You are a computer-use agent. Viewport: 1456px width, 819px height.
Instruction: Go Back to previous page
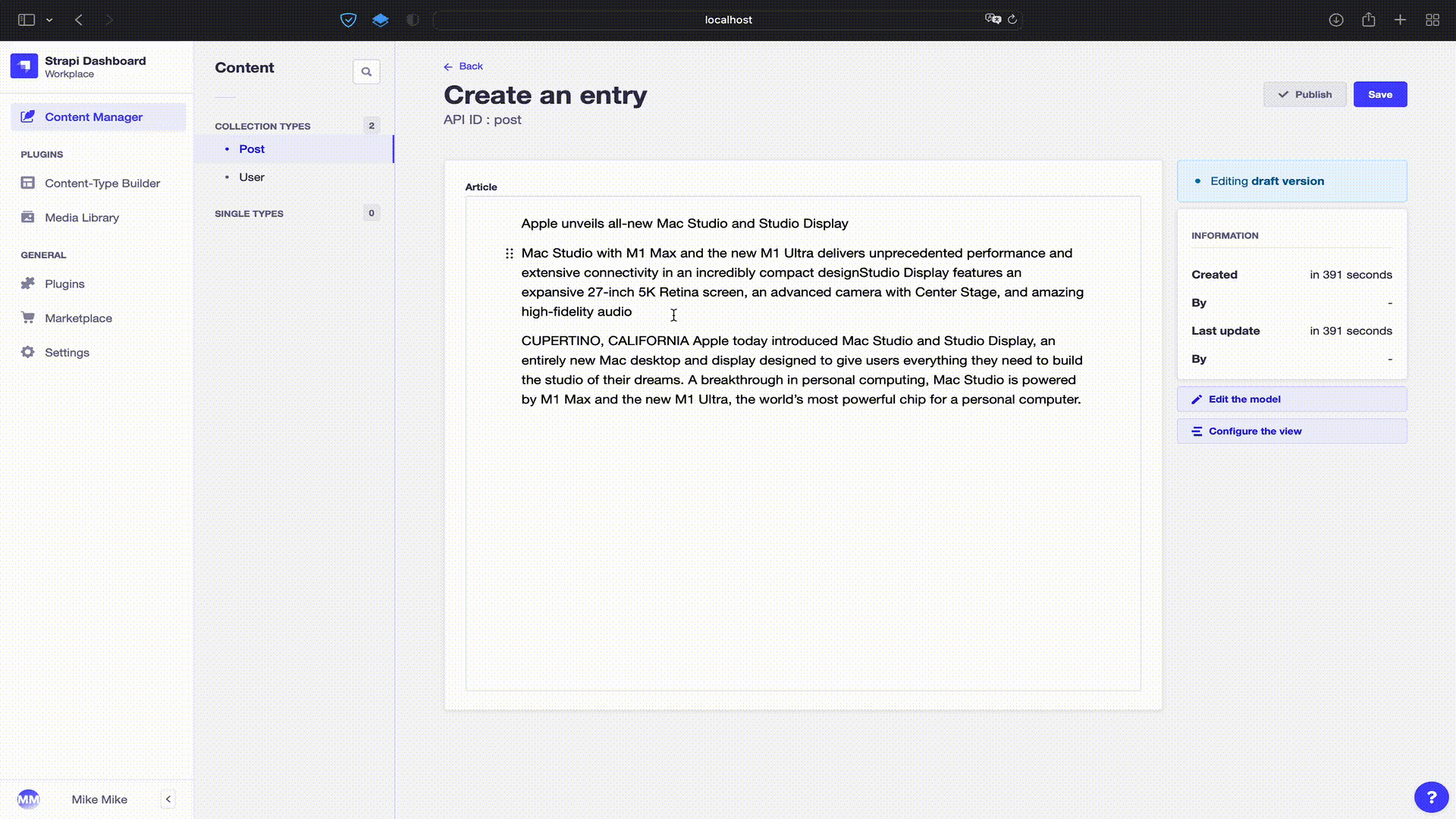click(463, 67)
